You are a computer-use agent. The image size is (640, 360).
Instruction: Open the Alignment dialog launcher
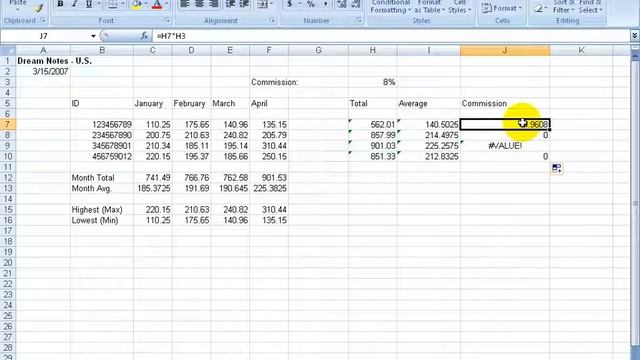pyautogui.click(x=272, y=20)
